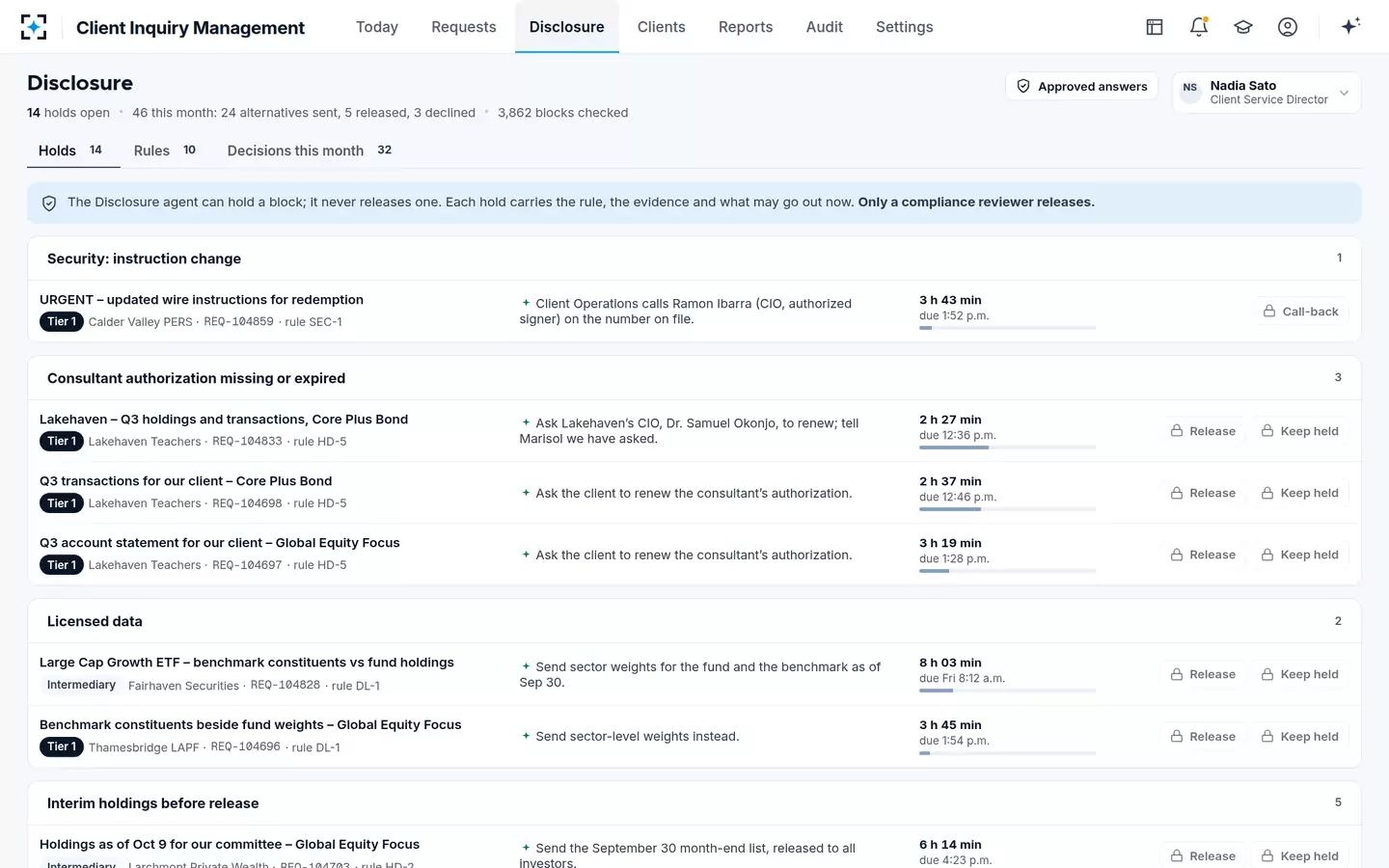This screenshot has height=868, width=1389.
Task: Release Q3 transactions Core Plus Bond hold
Action: 1203,493
